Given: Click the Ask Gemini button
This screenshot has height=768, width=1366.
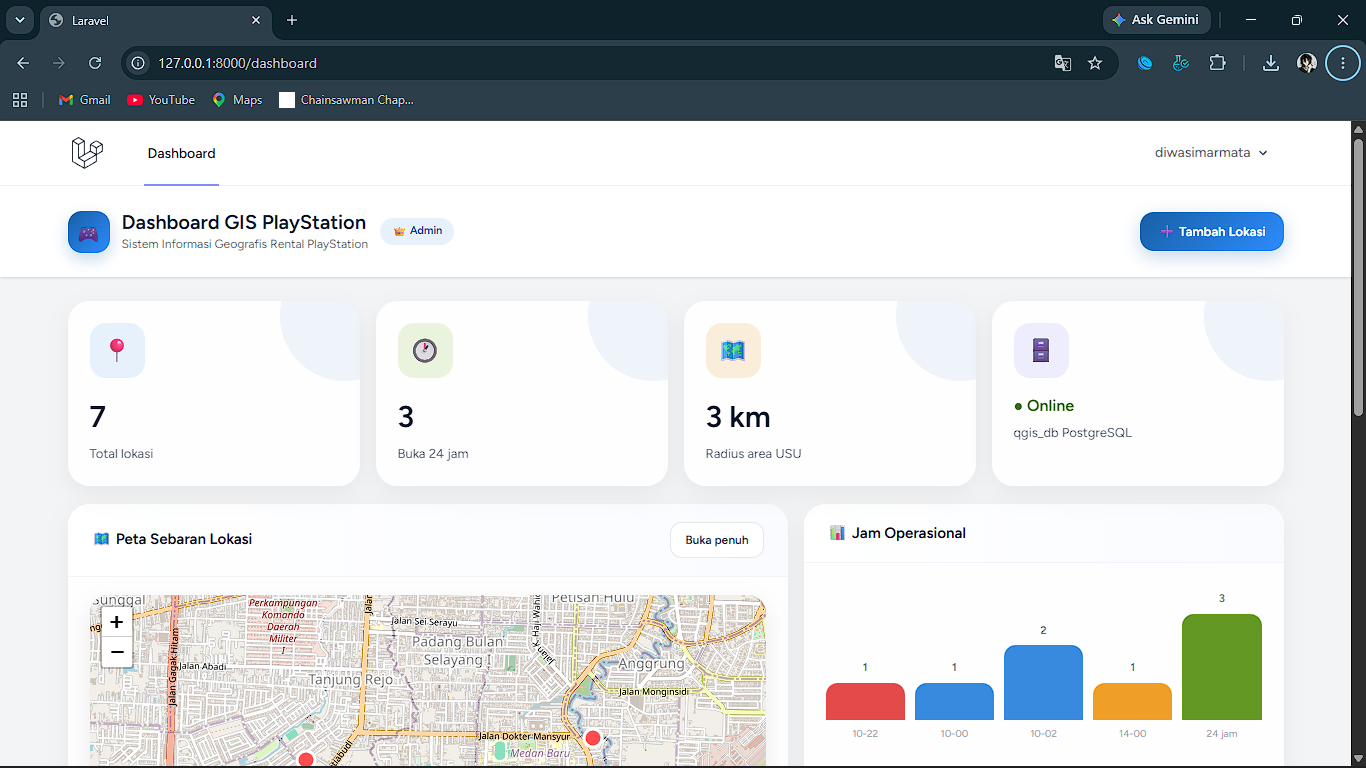Looking at the screenshot, I should 1156,20.
